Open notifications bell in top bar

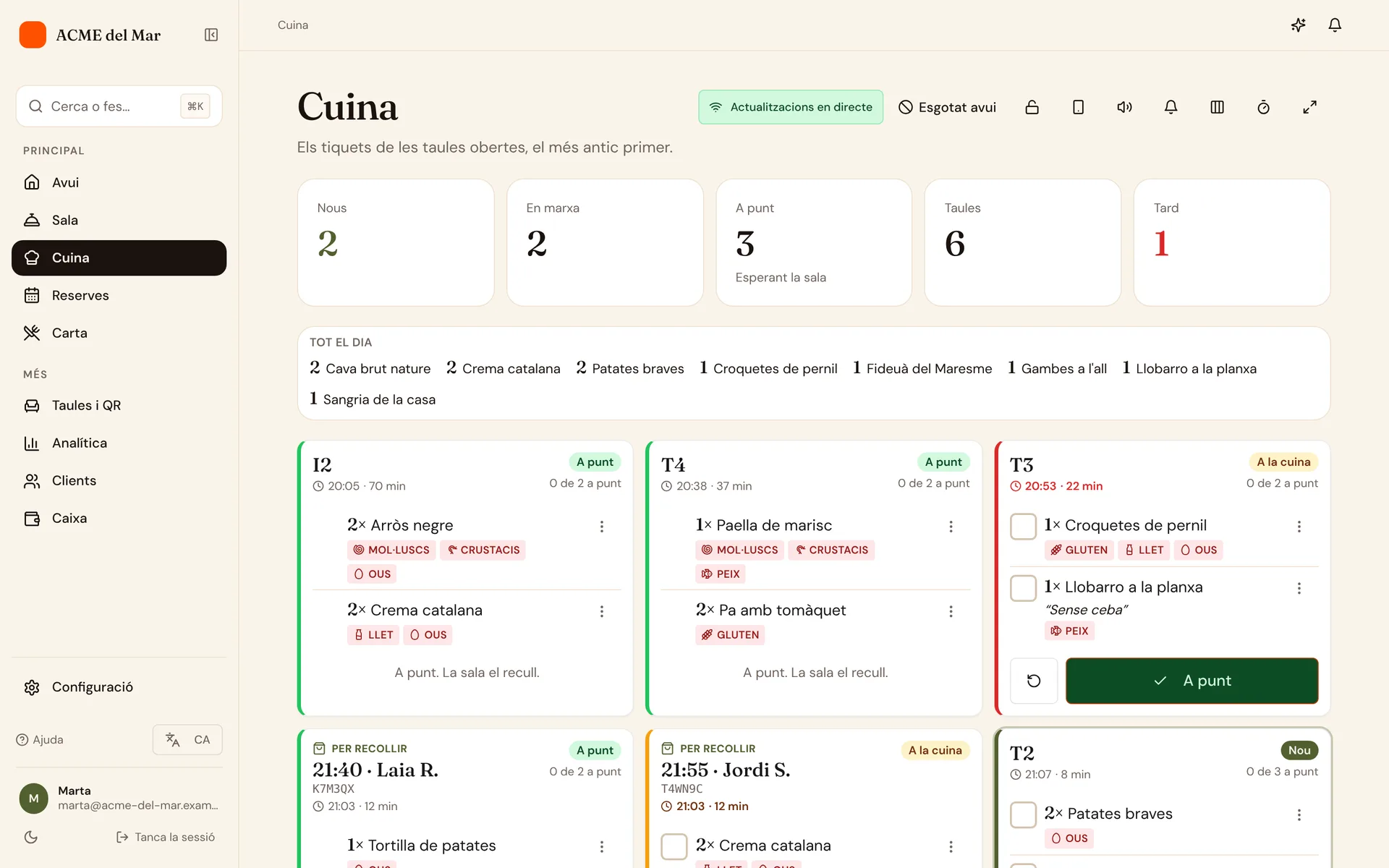[x=1335, y=25]
